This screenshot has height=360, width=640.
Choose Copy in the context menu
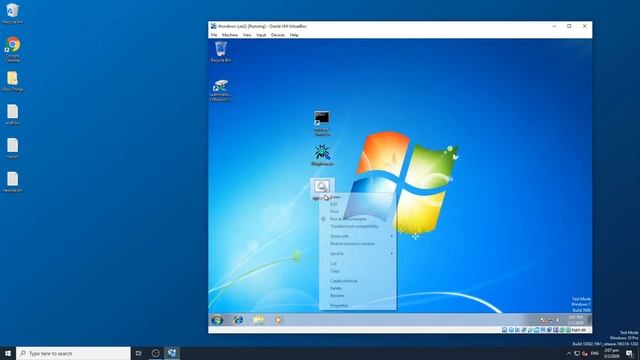[357, 271]
